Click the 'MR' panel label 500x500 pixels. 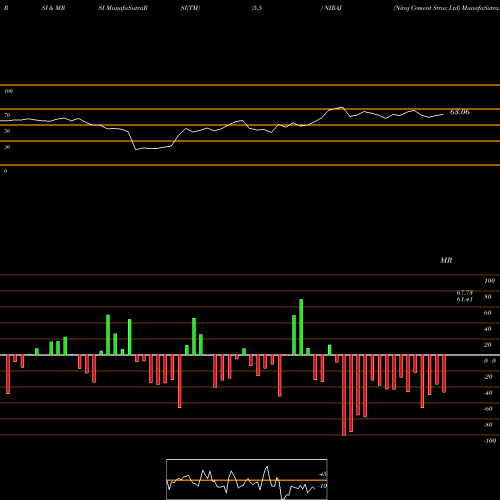[x=446, y=260]
